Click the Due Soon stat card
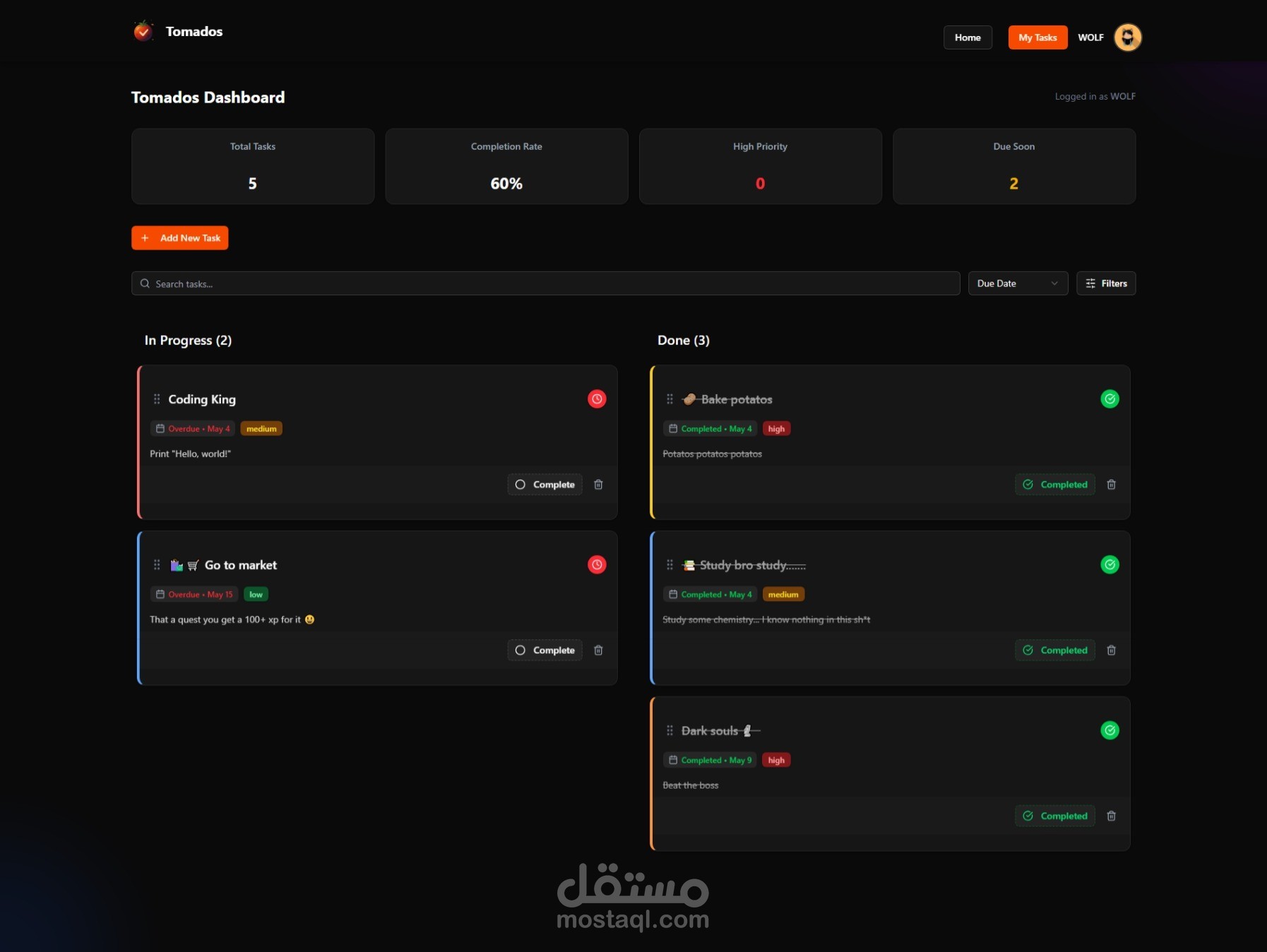Viewport: 1267px width, 952px height. point(1014,166)
